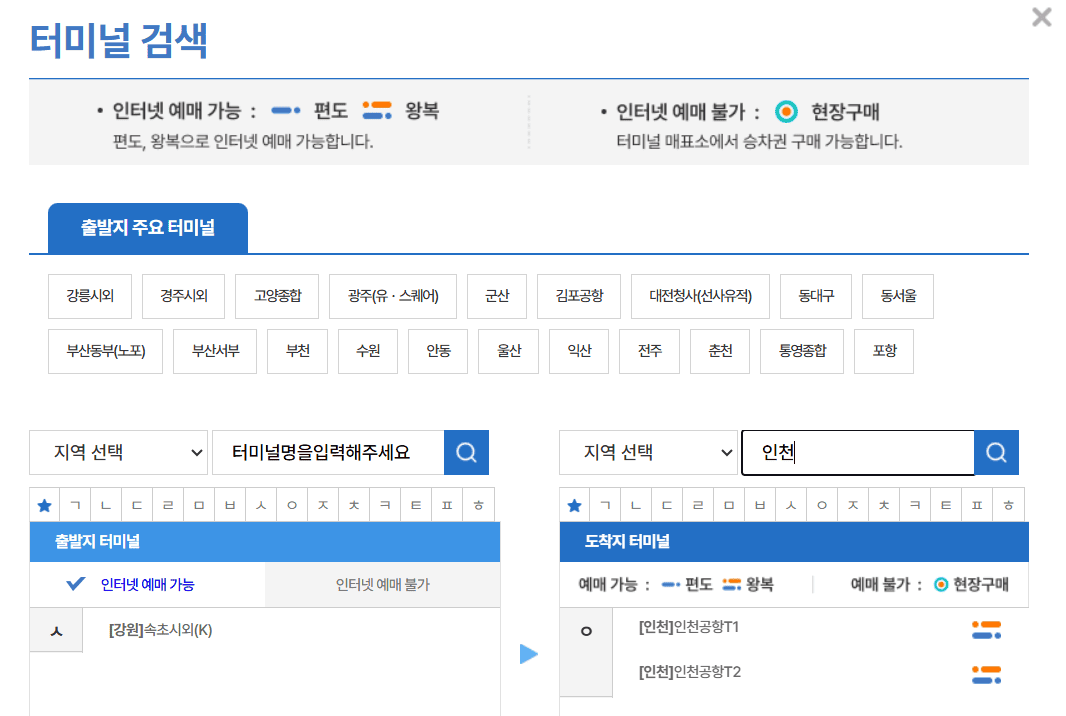The width and height of the screenshot is (1066, 716).
Task: Select the 수원 terminal
Action: [368, 352]
